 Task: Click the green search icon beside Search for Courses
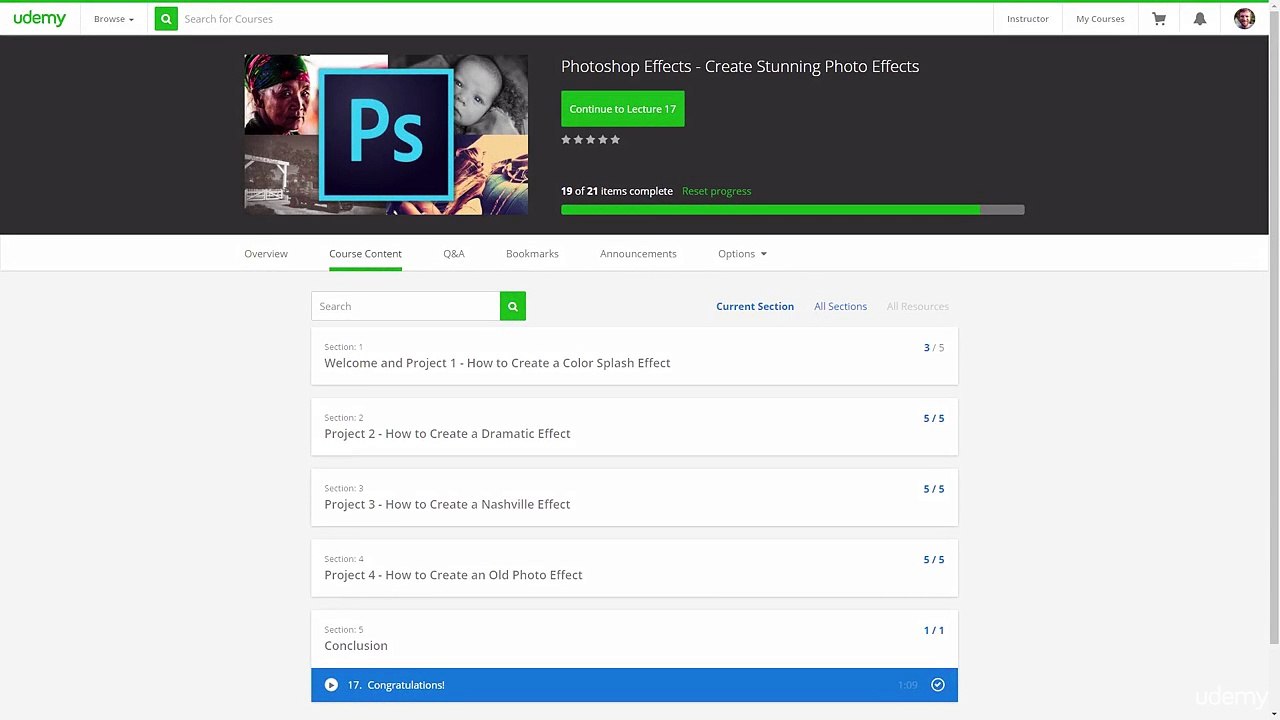[166, 19]
